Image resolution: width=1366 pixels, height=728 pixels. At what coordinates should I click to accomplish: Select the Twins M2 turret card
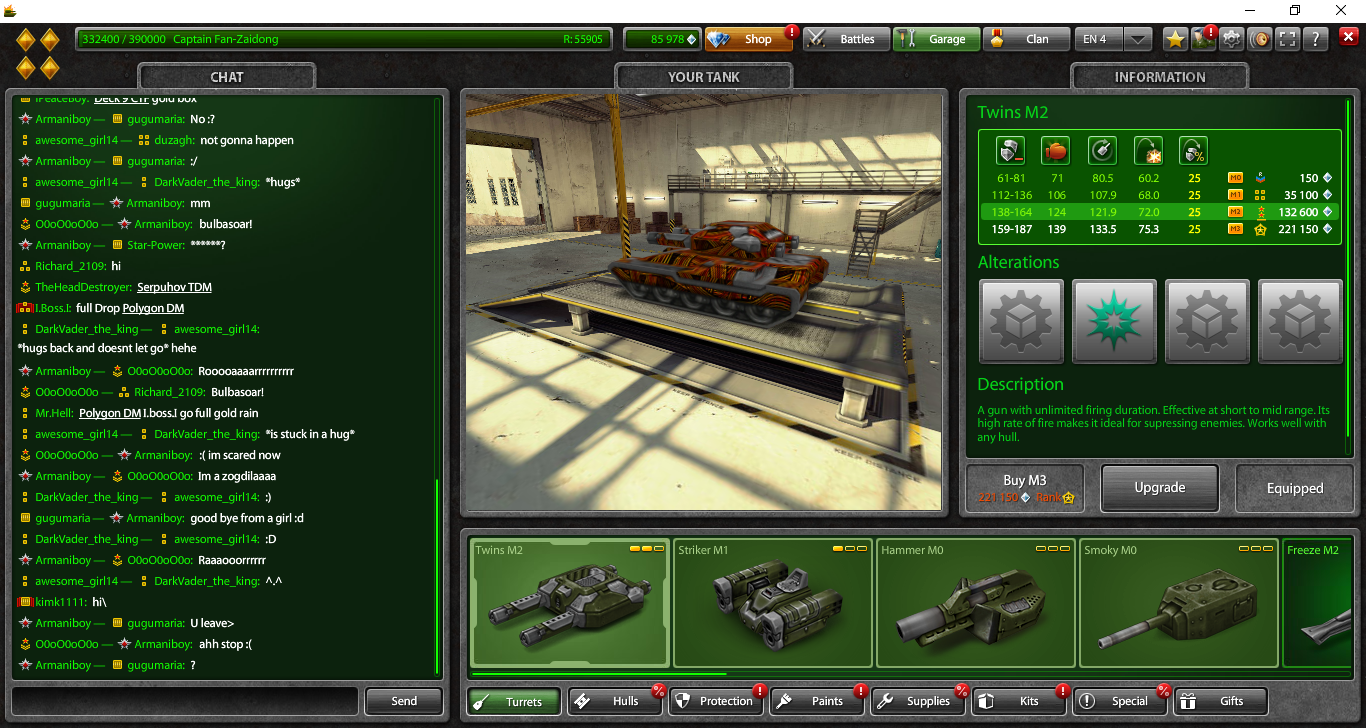point(570,603)
